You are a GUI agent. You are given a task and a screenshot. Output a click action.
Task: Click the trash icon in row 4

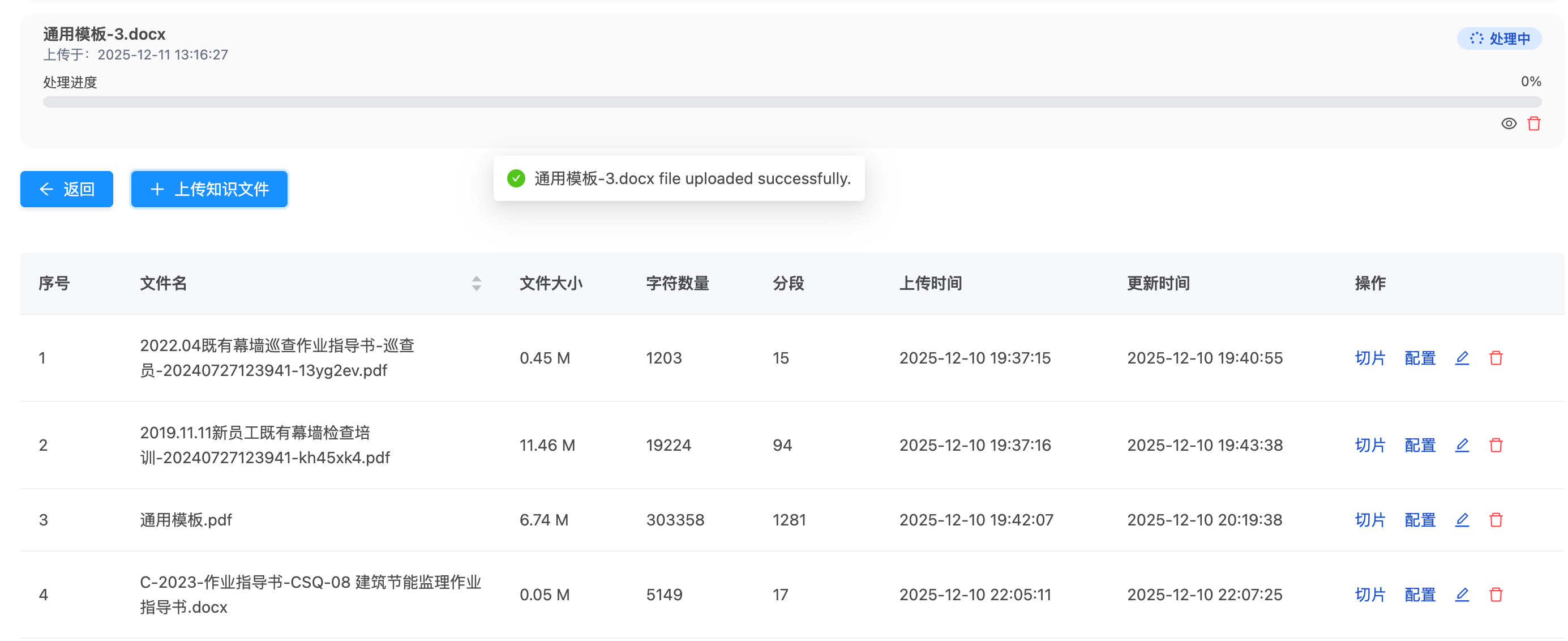1496,594
